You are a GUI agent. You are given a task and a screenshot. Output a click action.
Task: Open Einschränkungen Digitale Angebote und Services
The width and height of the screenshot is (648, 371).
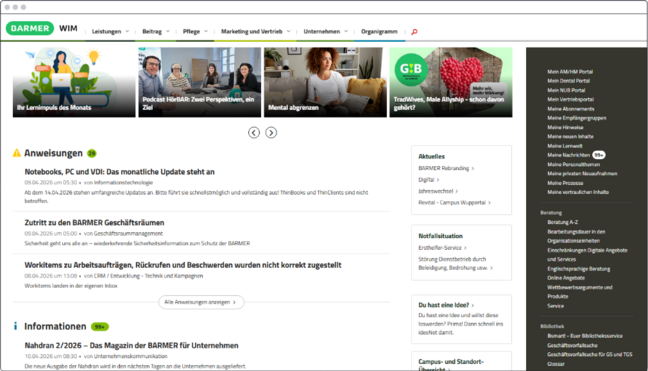coord(587,255)
